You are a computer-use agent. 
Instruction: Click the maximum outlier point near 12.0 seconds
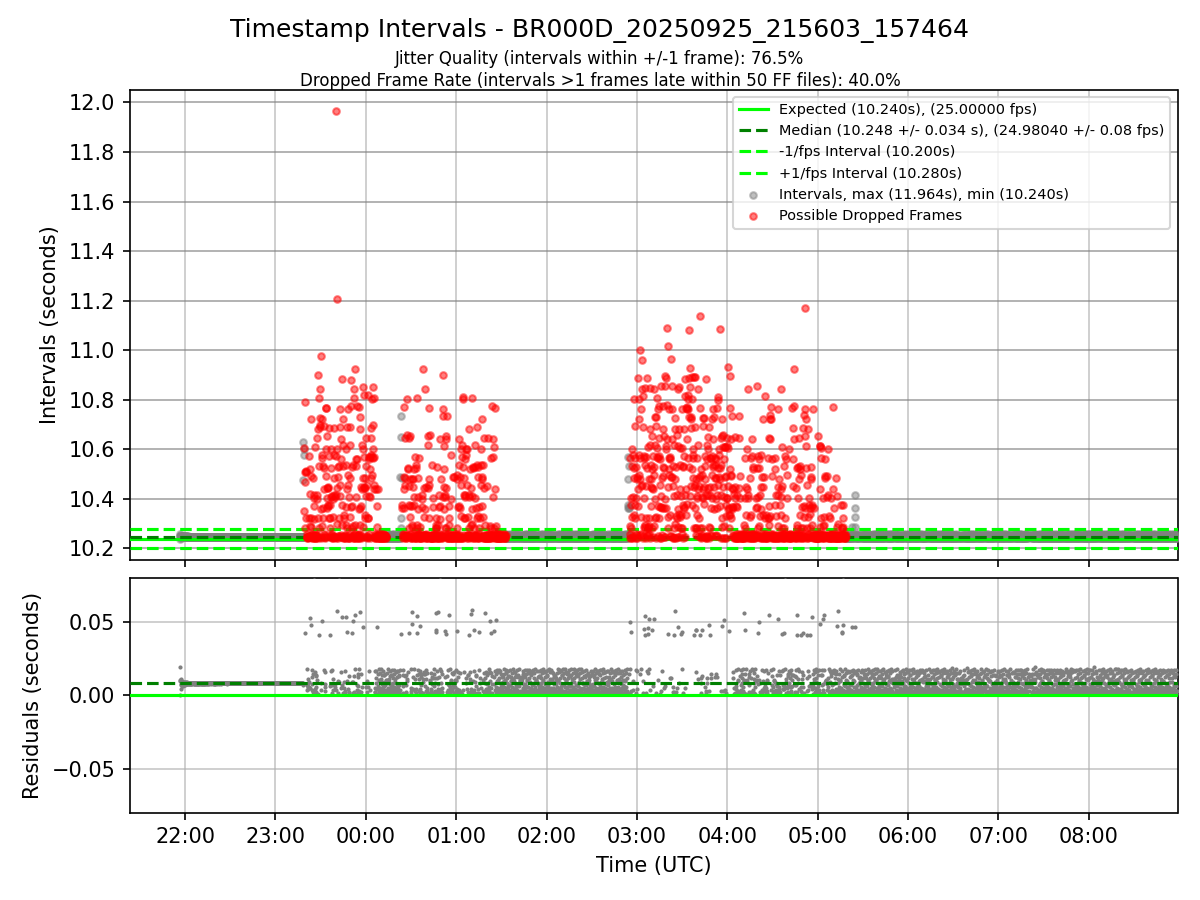pos(336,111)
